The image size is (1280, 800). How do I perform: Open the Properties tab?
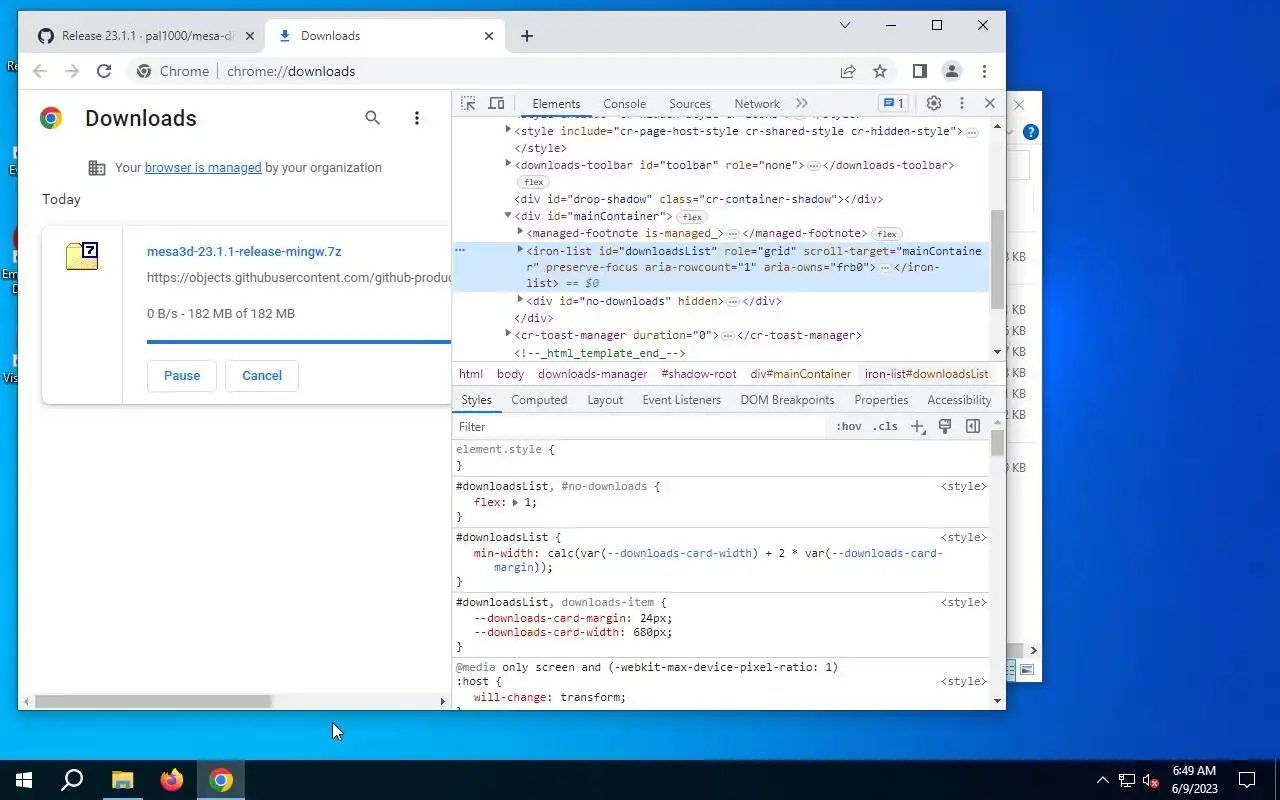(881, 400)
